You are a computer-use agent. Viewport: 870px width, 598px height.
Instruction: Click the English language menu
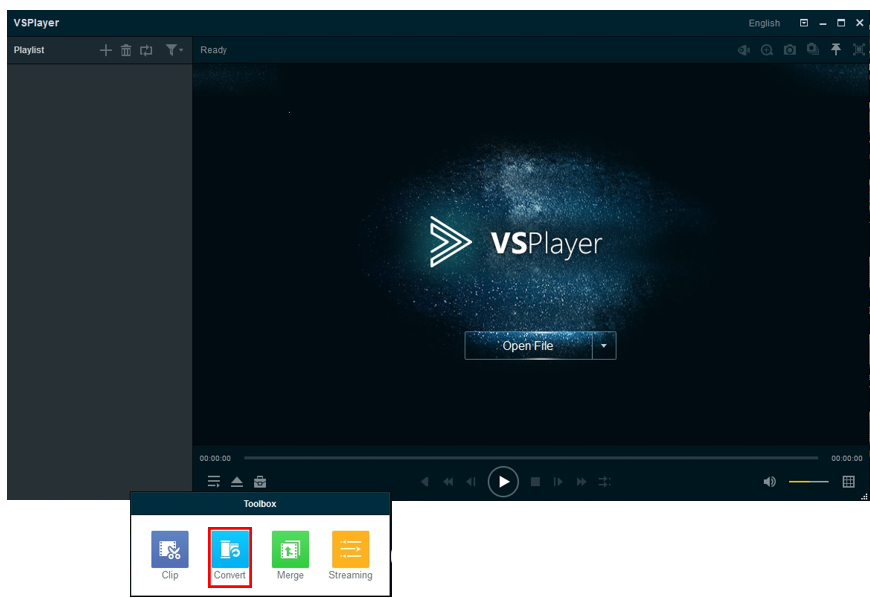click(764, 23)
